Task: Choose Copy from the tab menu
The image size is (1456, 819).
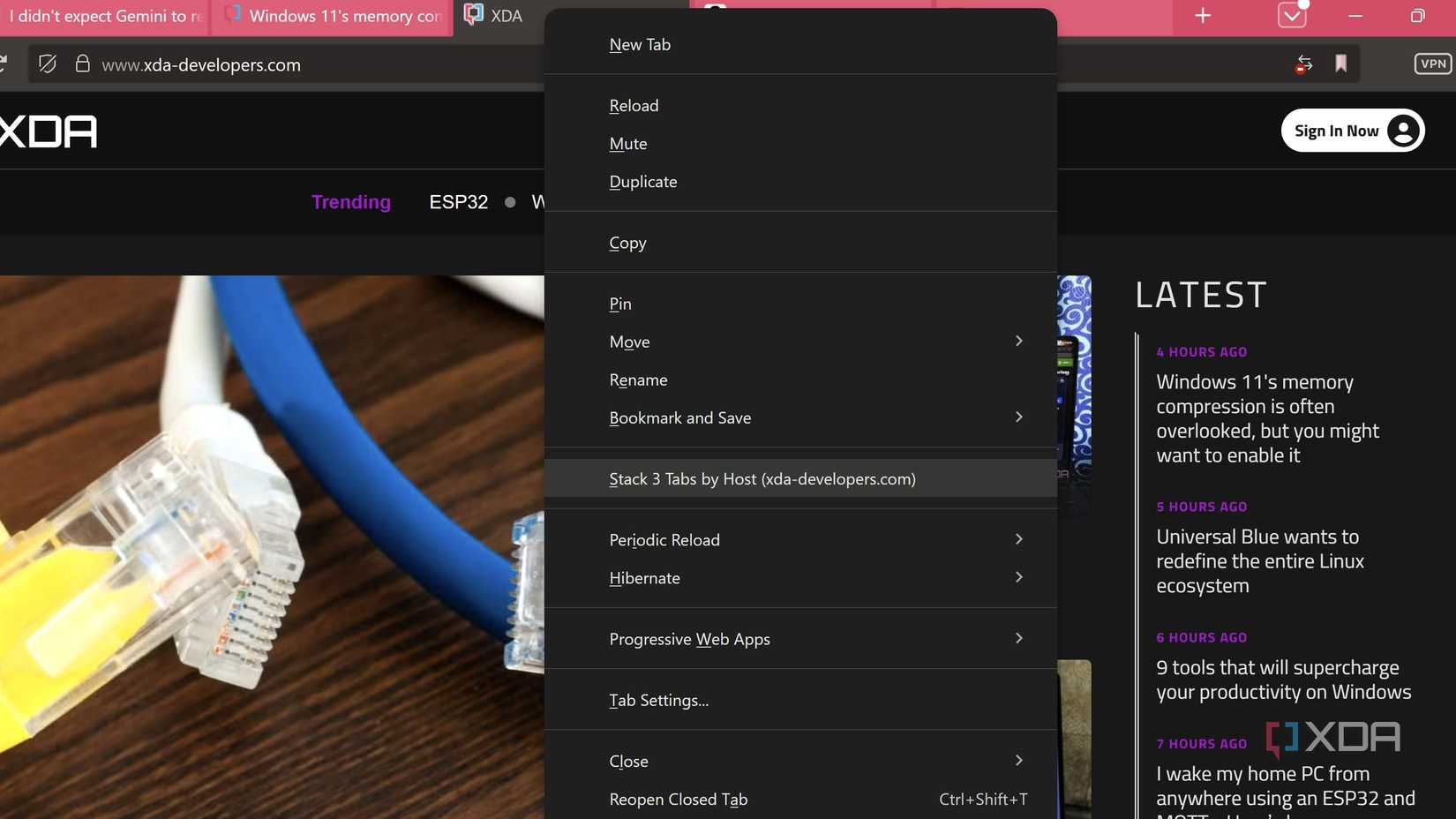Action: coord(800,242)
